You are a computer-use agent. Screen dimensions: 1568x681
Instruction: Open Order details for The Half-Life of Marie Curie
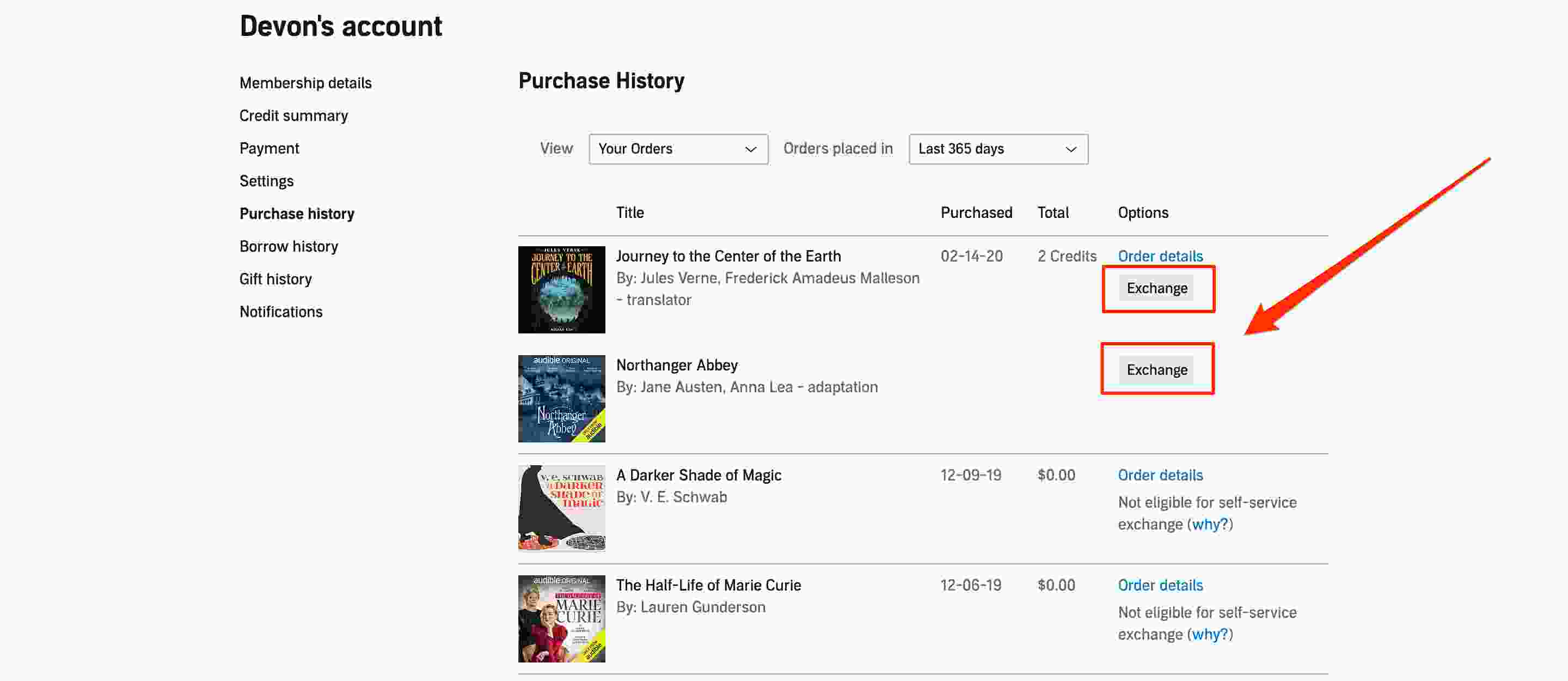[1160, 585]
